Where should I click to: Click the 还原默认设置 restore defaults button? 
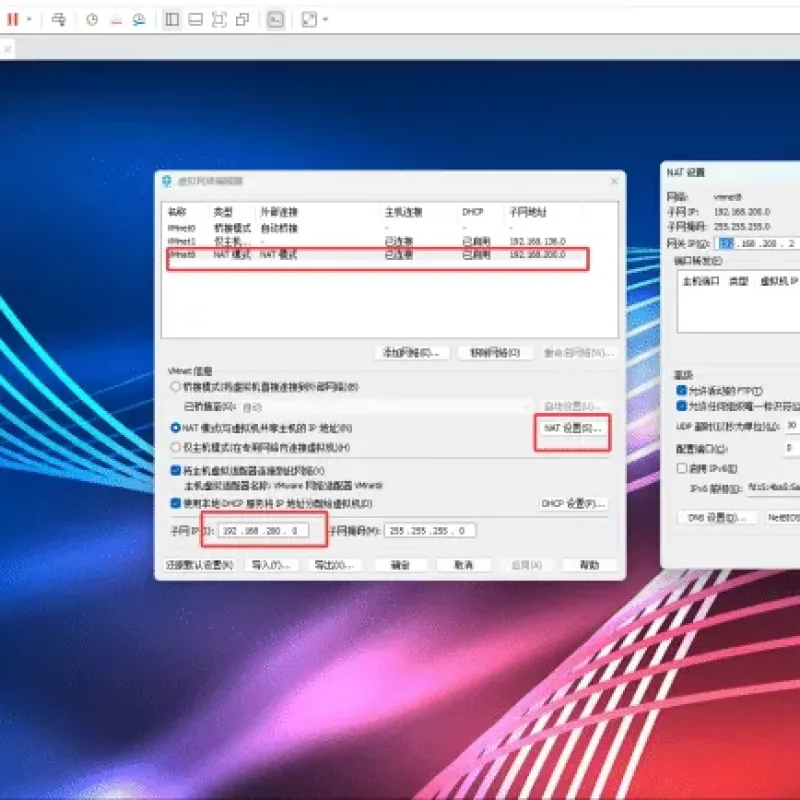pos(199,565)
